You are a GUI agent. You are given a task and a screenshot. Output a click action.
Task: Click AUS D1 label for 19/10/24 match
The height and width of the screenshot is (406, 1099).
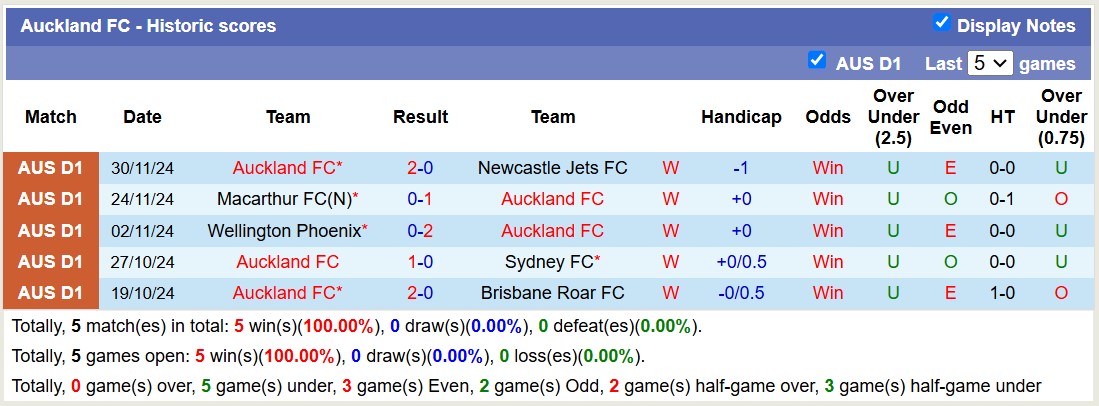[x=50, y=293]
